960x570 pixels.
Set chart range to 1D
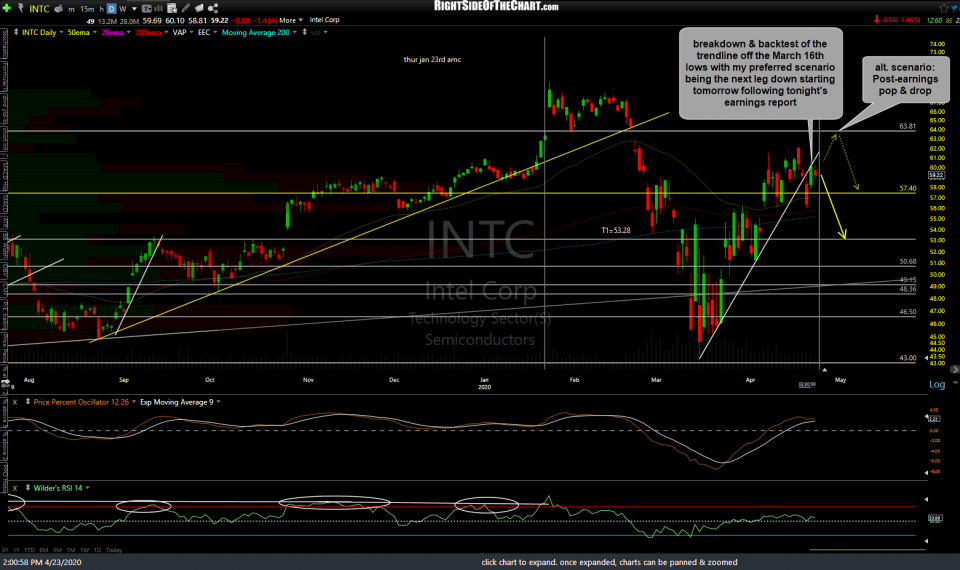tap(97, 550)
